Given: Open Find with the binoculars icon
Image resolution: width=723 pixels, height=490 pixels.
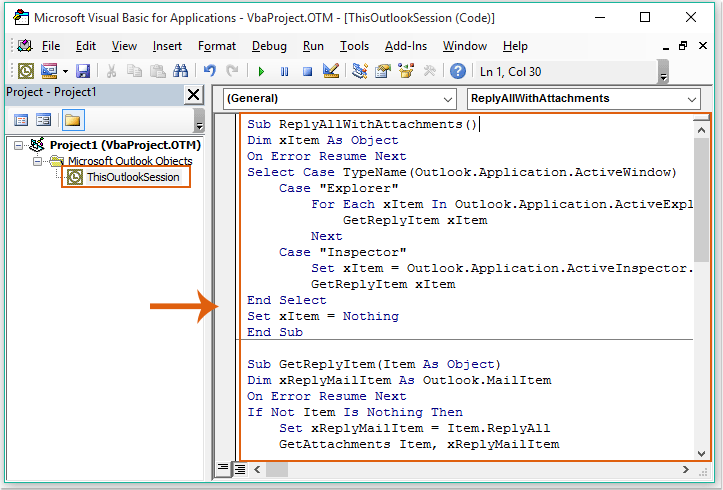Looking at the screenshot, I should click(x=180, y=71).
